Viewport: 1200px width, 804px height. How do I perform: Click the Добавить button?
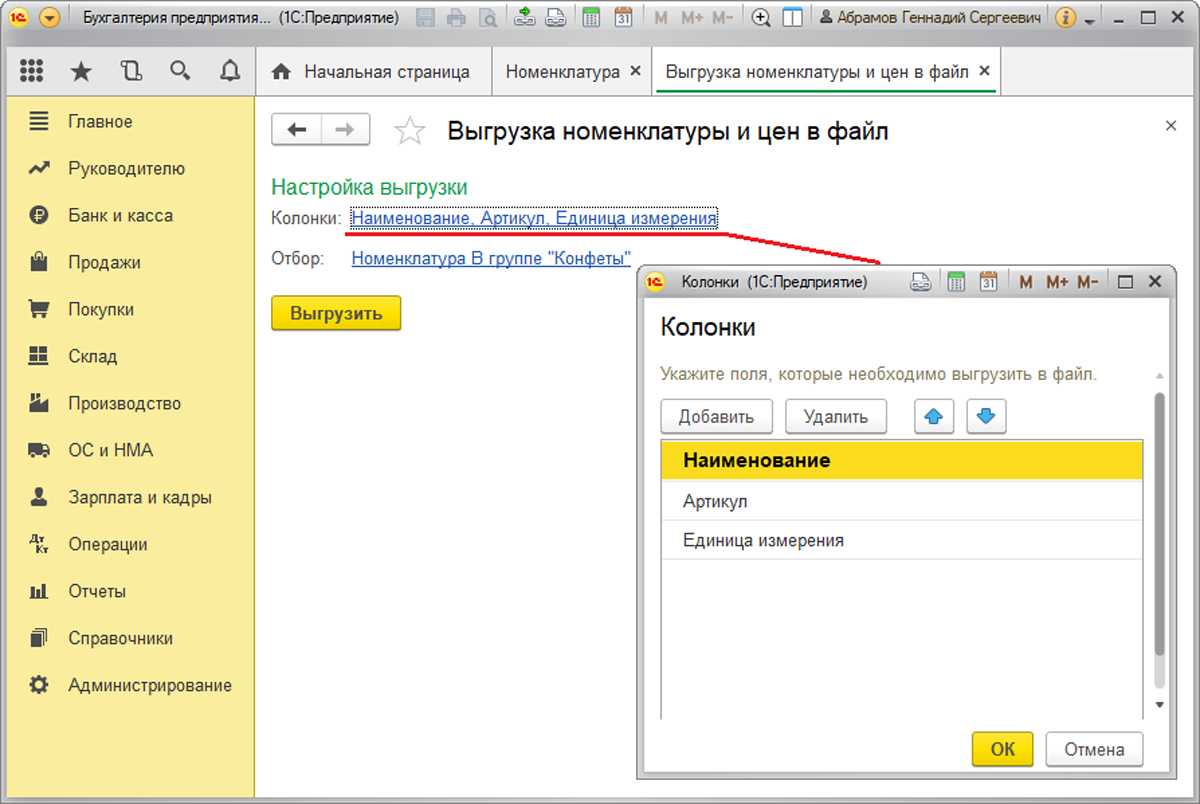(x=716, y=417)
